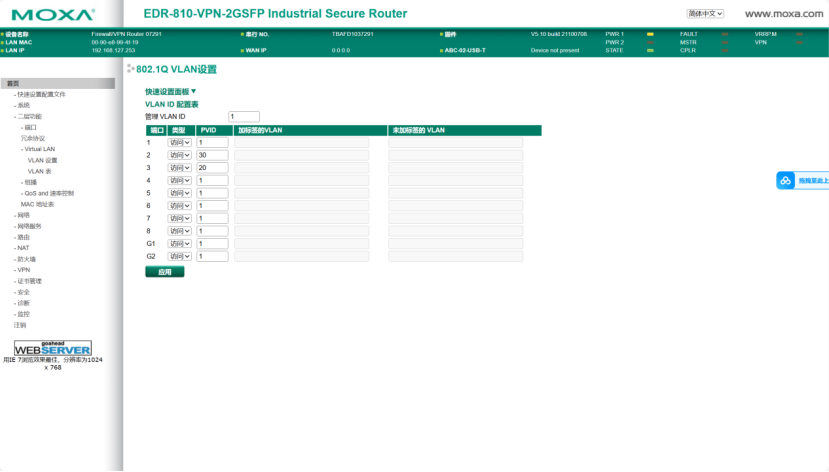829x472 pixels.
Task: Expand the 端口 sidebar item
Action: pyautogui.click(x=30, y=128)
